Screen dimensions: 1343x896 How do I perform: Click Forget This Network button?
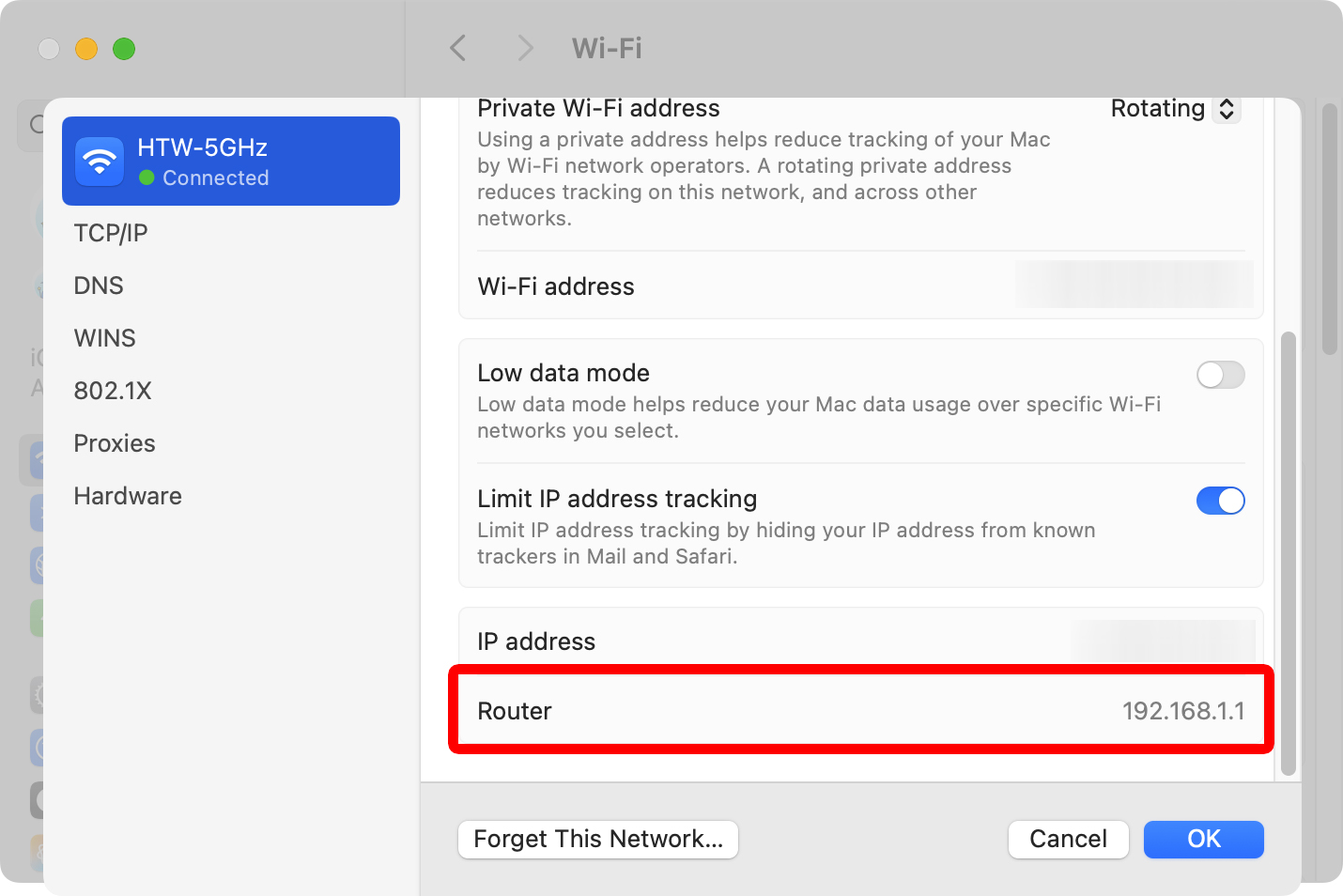pos(598,839)
